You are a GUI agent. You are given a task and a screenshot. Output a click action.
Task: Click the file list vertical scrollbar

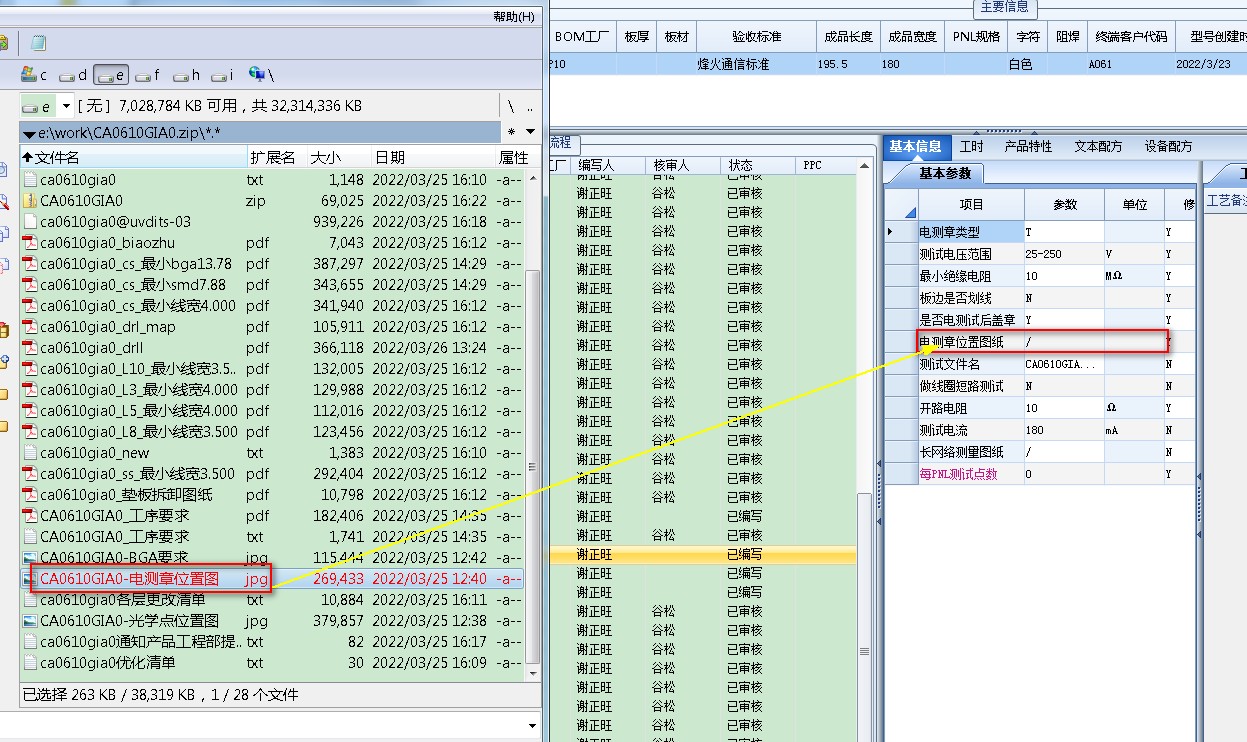[x=533, y=466]
